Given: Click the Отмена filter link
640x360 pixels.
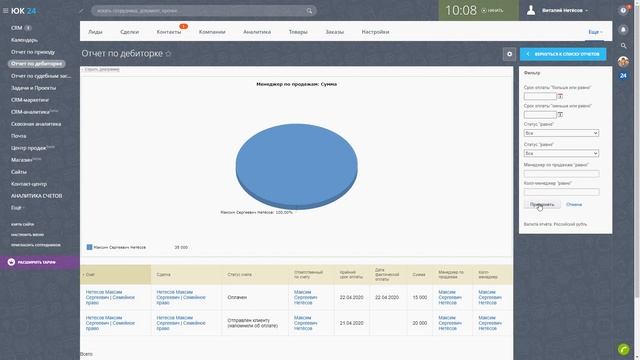Looking at the screenshot, I should click(x=574, y=204).
